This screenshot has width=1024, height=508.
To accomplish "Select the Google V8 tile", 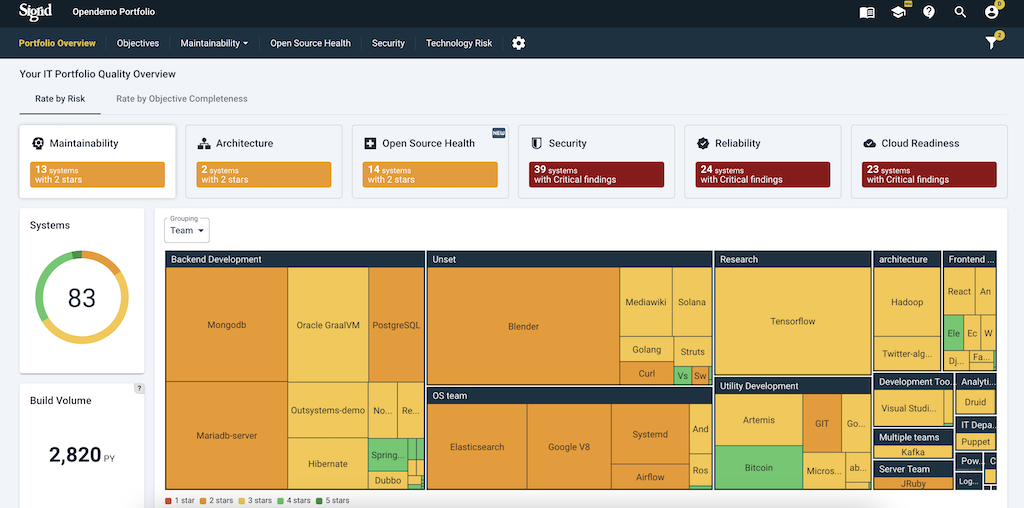I will pyautogui.click(x=569, y=447).
